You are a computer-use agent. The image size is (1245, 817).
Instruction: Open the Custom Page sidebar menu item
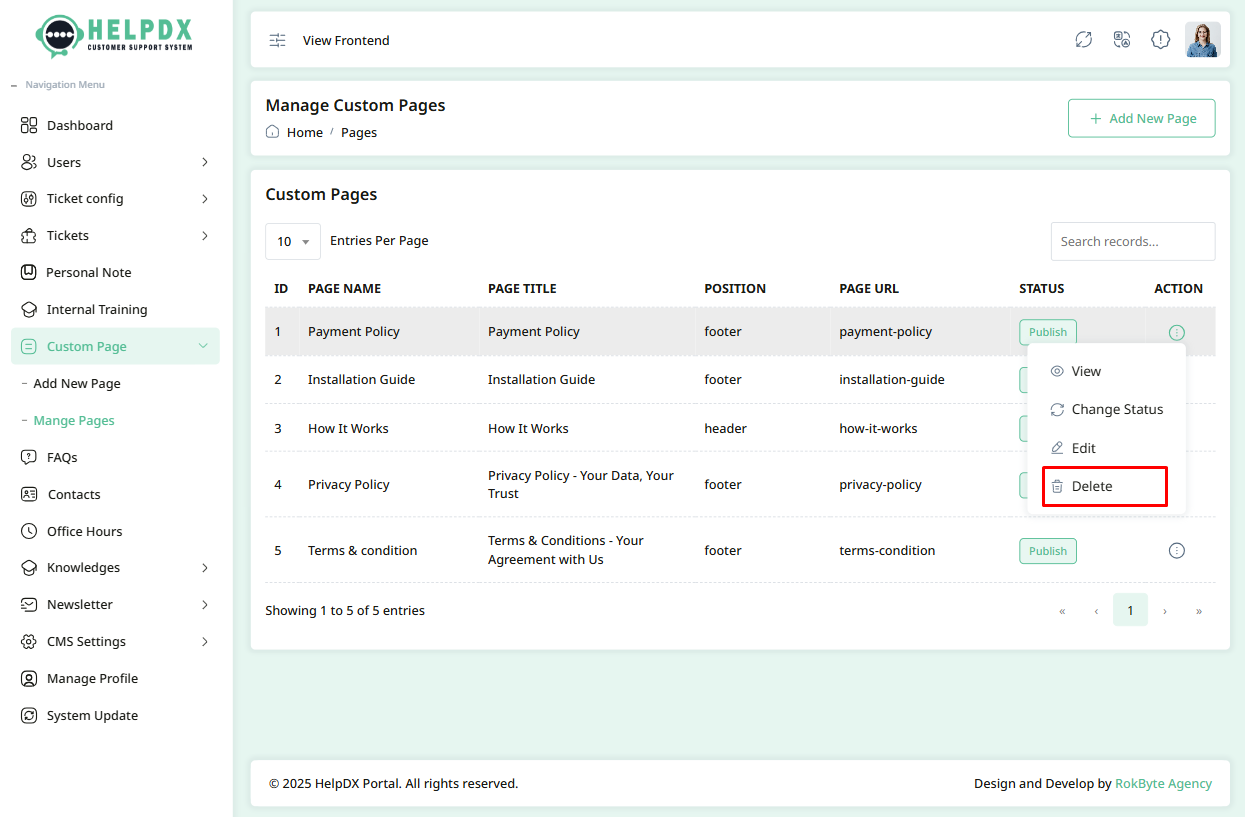(x=115, y=346)
